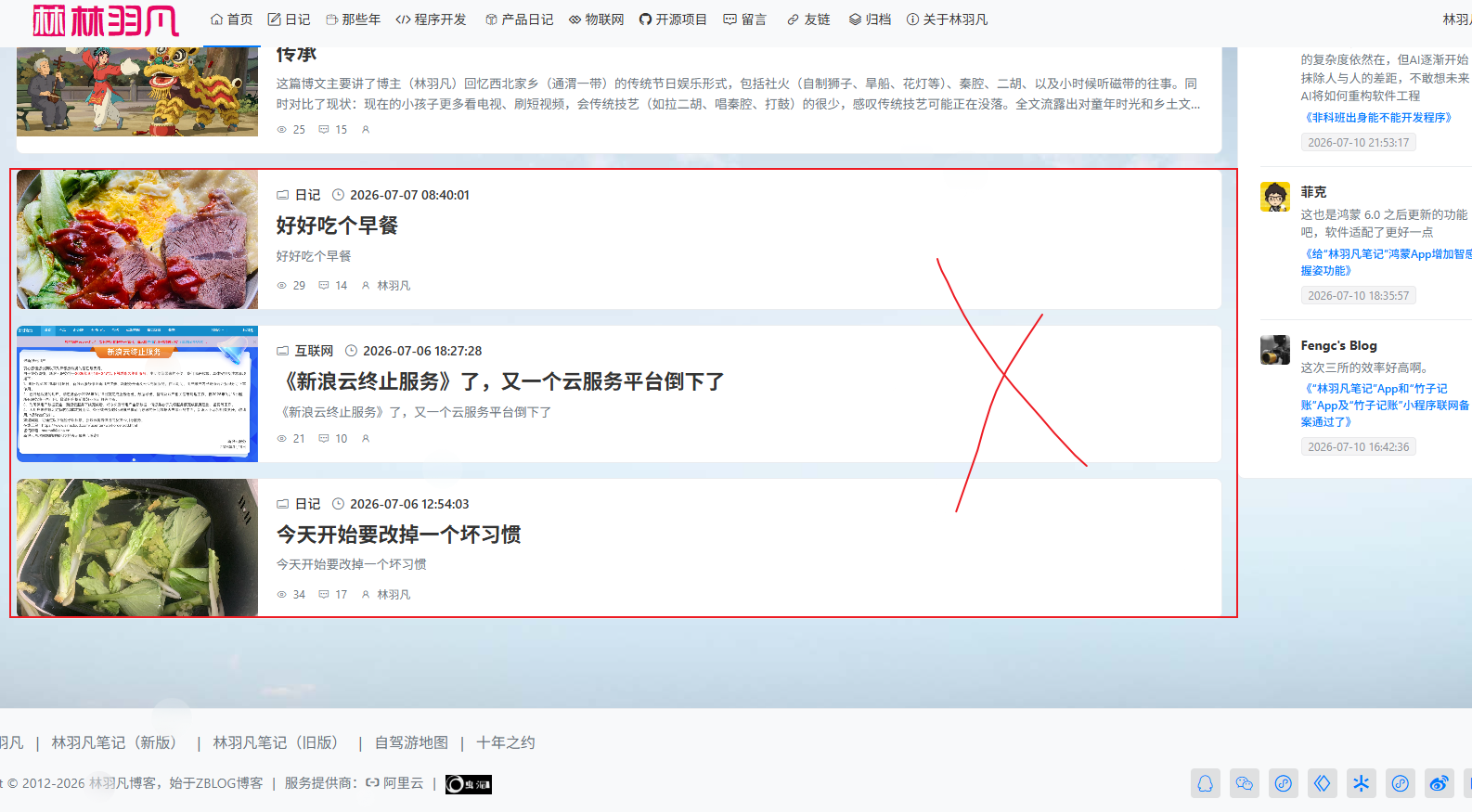1472x812 pixels.
Task: Click the clock icon beside 2026-07-07 08:40:01
Action: pos(339,195)
